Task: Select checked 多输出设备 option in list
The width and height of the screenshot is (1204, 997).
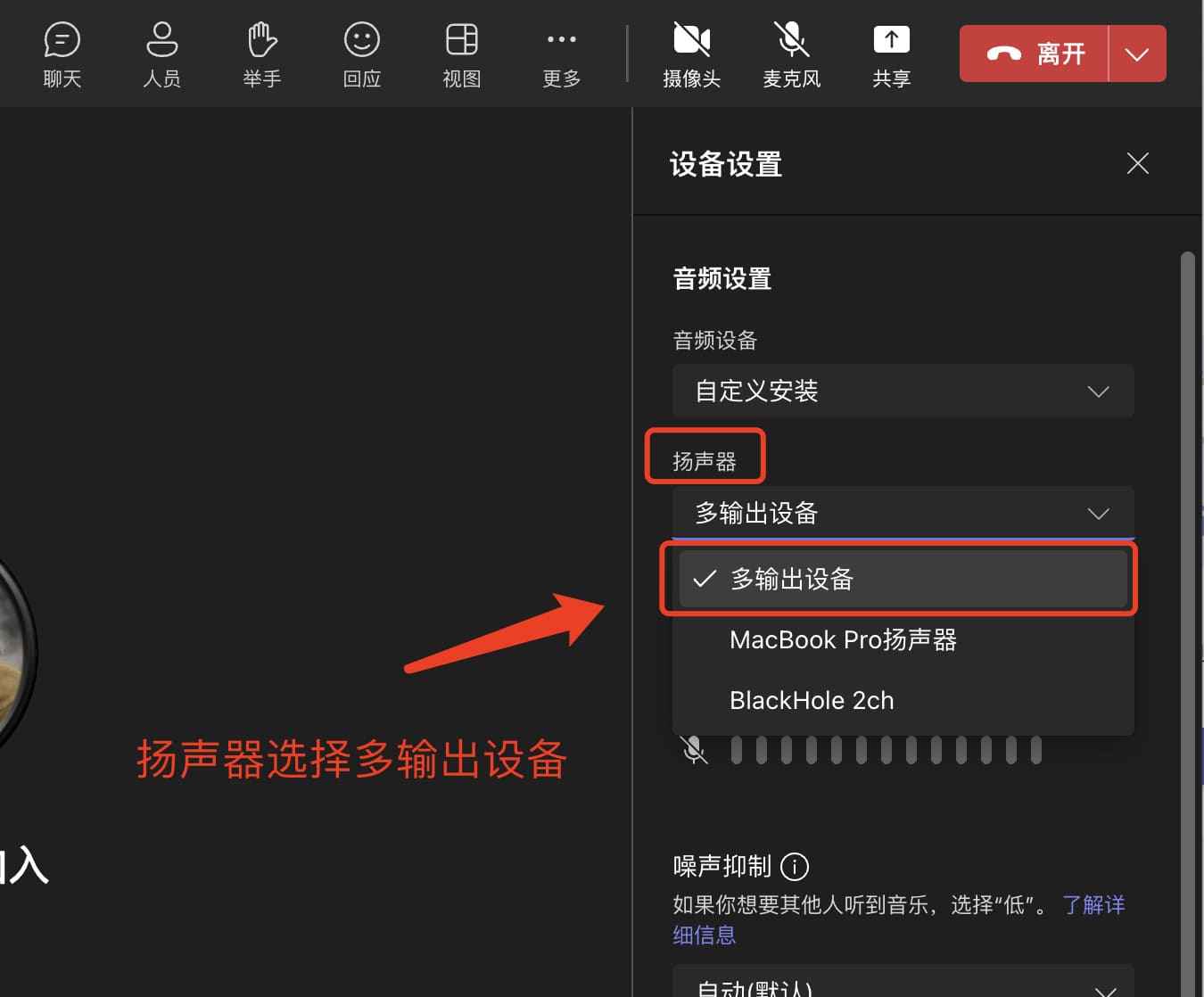Action: 903,580
